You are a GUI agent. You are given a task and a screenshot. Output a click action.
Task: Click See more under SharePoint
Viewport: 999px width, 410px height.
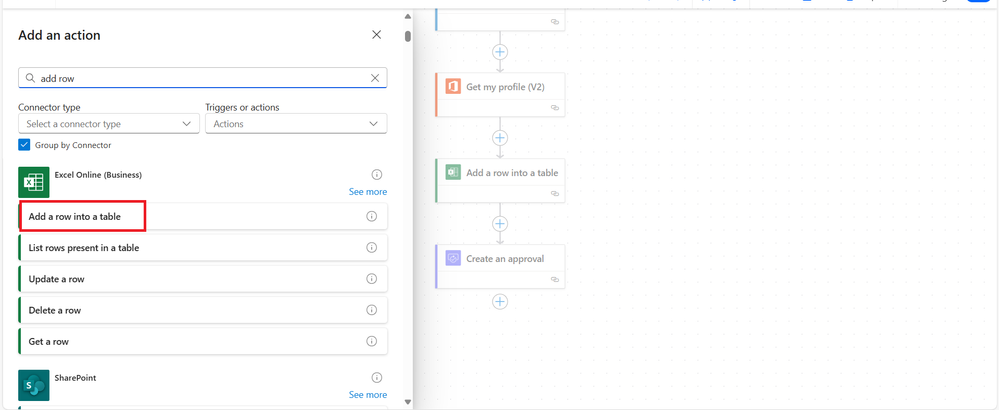pos(368,395)
